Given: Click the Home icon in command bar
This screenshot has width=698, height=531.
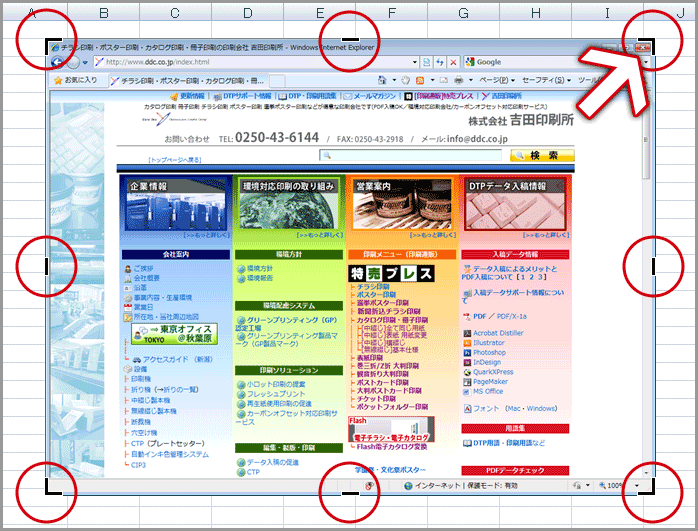Looking at the screenshot, I should 382,80.
